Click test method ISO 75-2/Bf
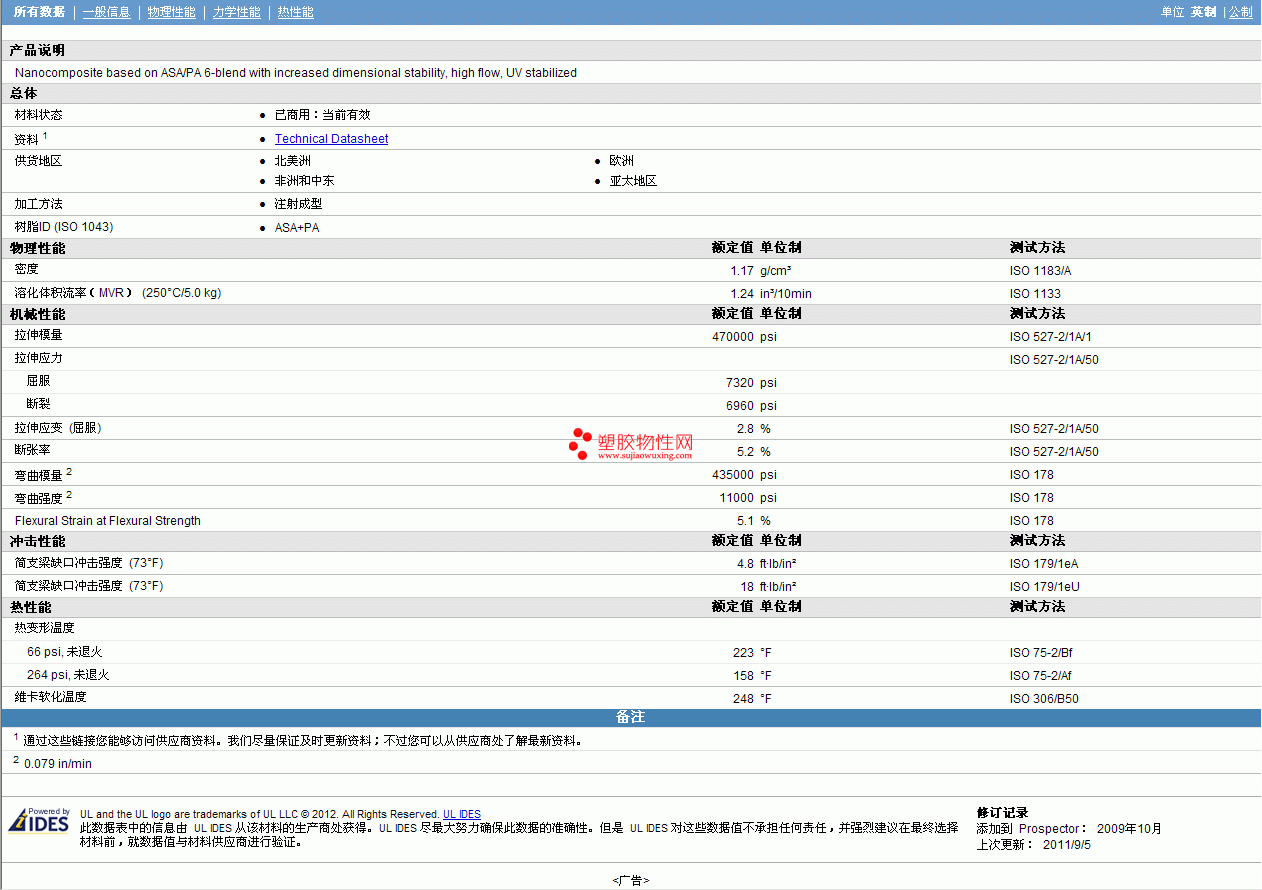The image size is (1262, 890). (1041, 653)
